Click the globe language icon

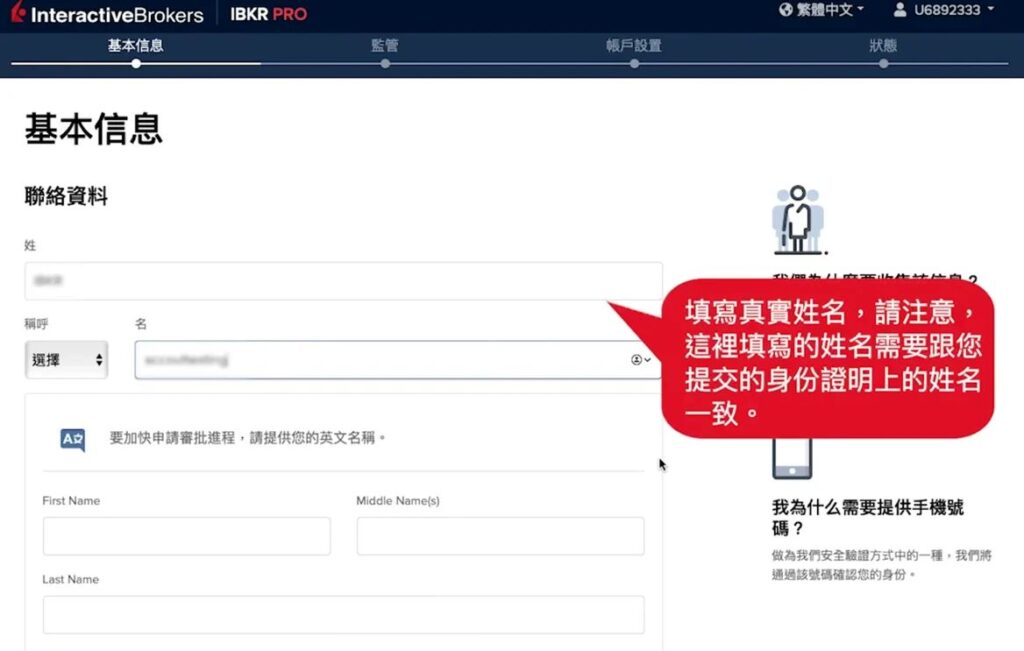[786, 11]
